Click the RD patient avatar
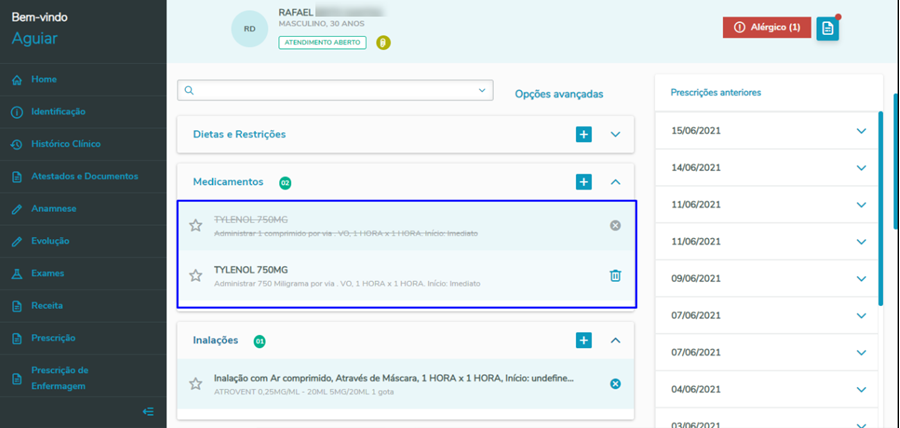The height and width of the screenshot is (428, 900). [250, 29]
